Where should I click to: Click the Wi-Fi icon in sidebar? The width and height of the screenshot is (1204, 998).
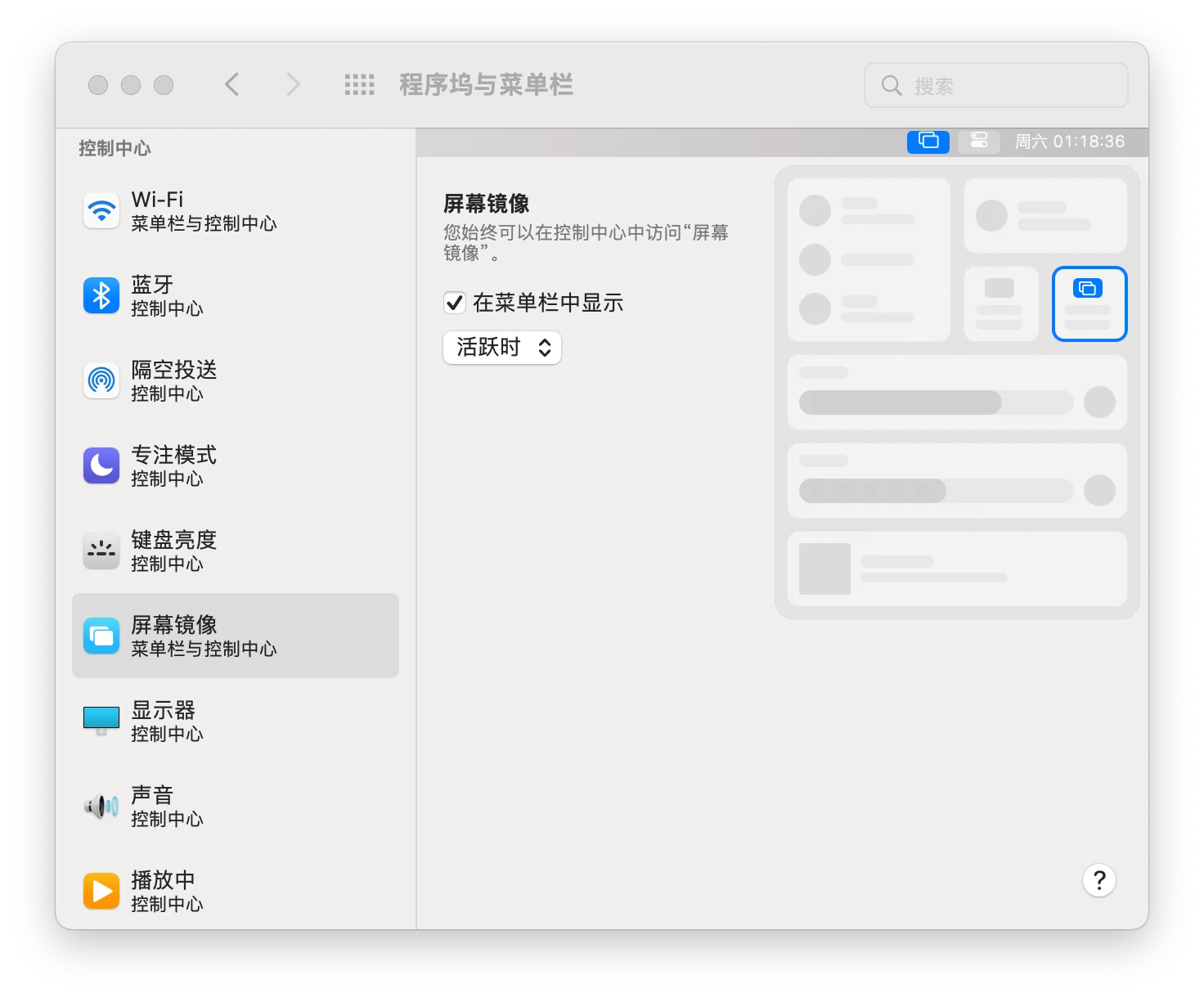[101, 211]
